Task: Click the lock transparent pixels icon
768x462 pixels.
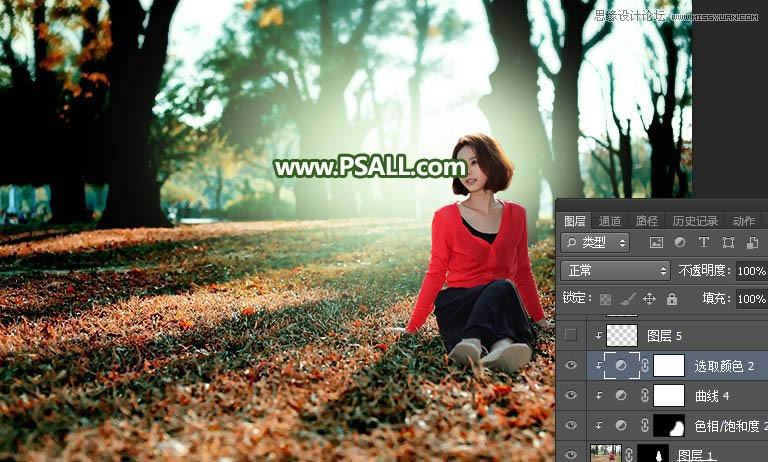Action: coord(605,299)
